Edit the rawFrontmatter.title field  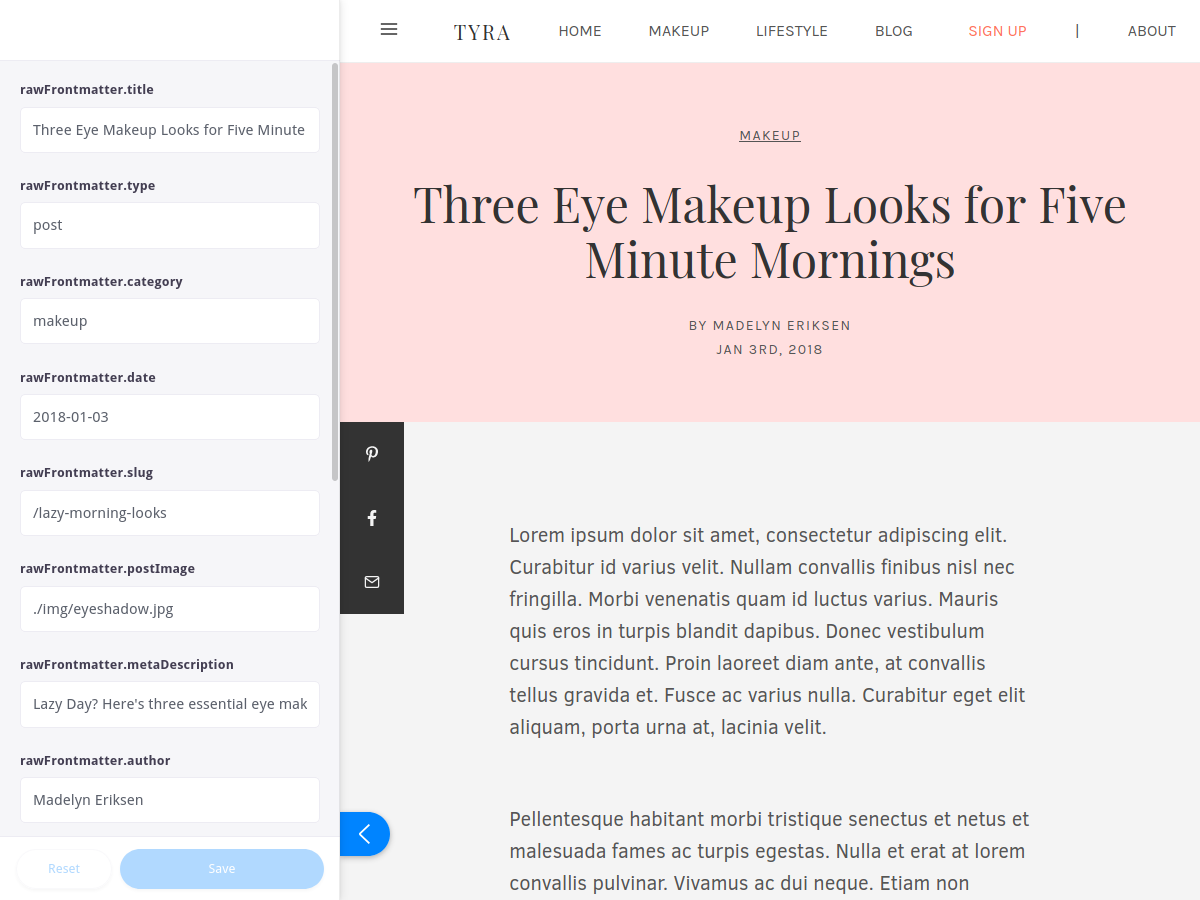coord(170,130)
